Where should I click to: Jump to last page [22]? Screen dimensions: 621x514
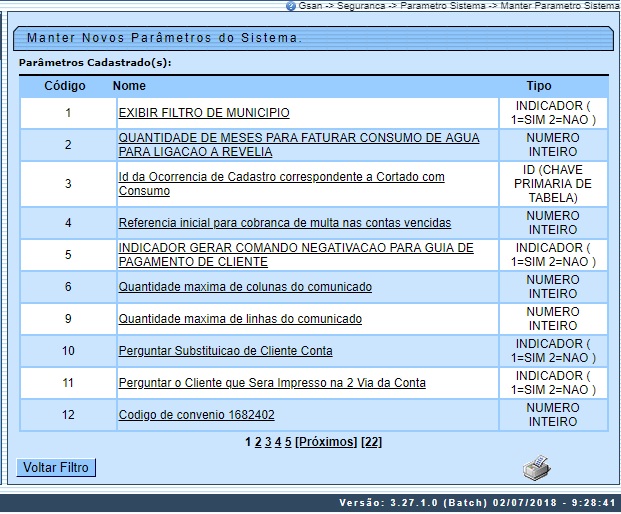(x=371, y=442)
